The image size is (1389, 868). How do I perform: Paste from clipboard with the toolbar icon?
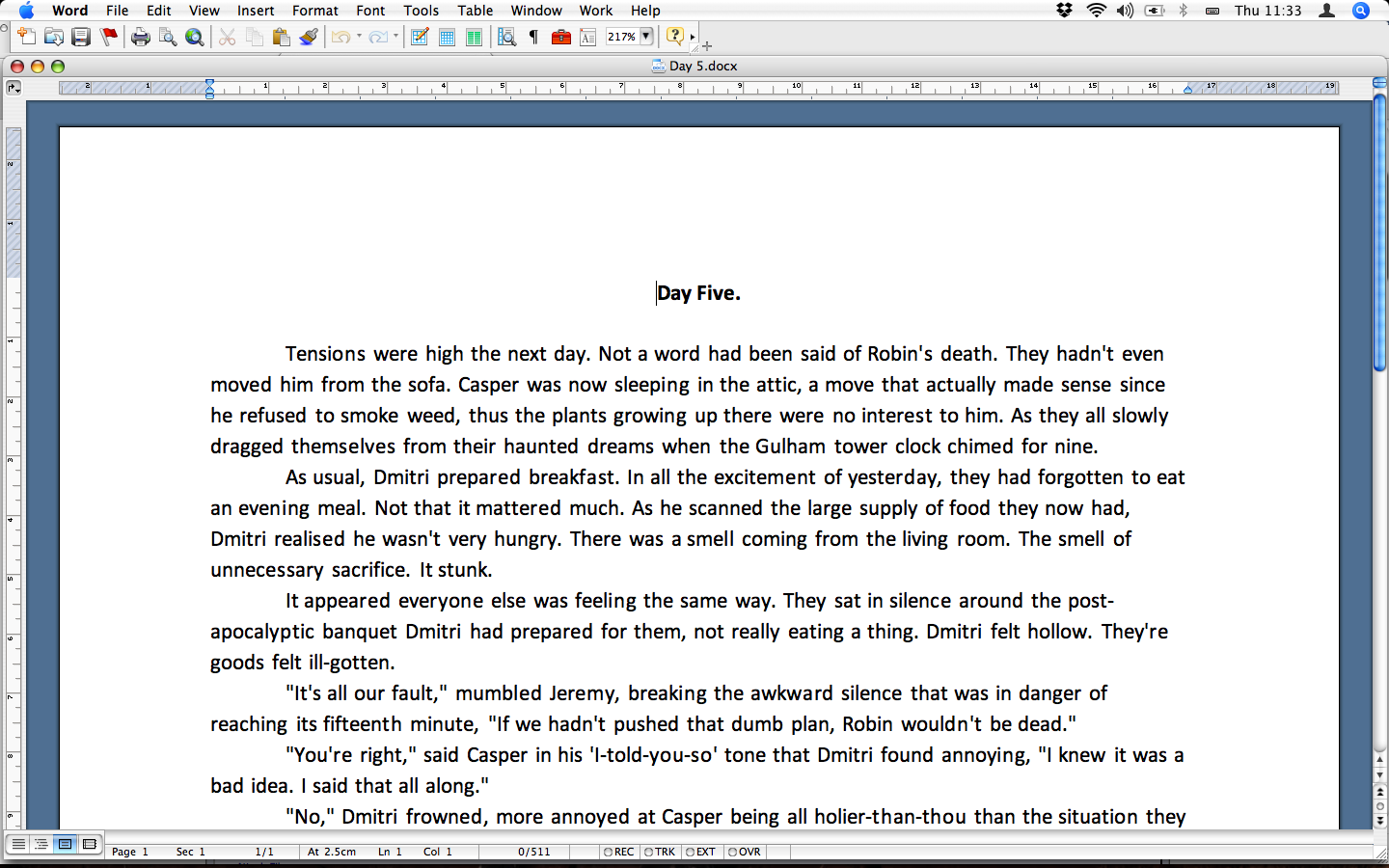pos(282,37)
